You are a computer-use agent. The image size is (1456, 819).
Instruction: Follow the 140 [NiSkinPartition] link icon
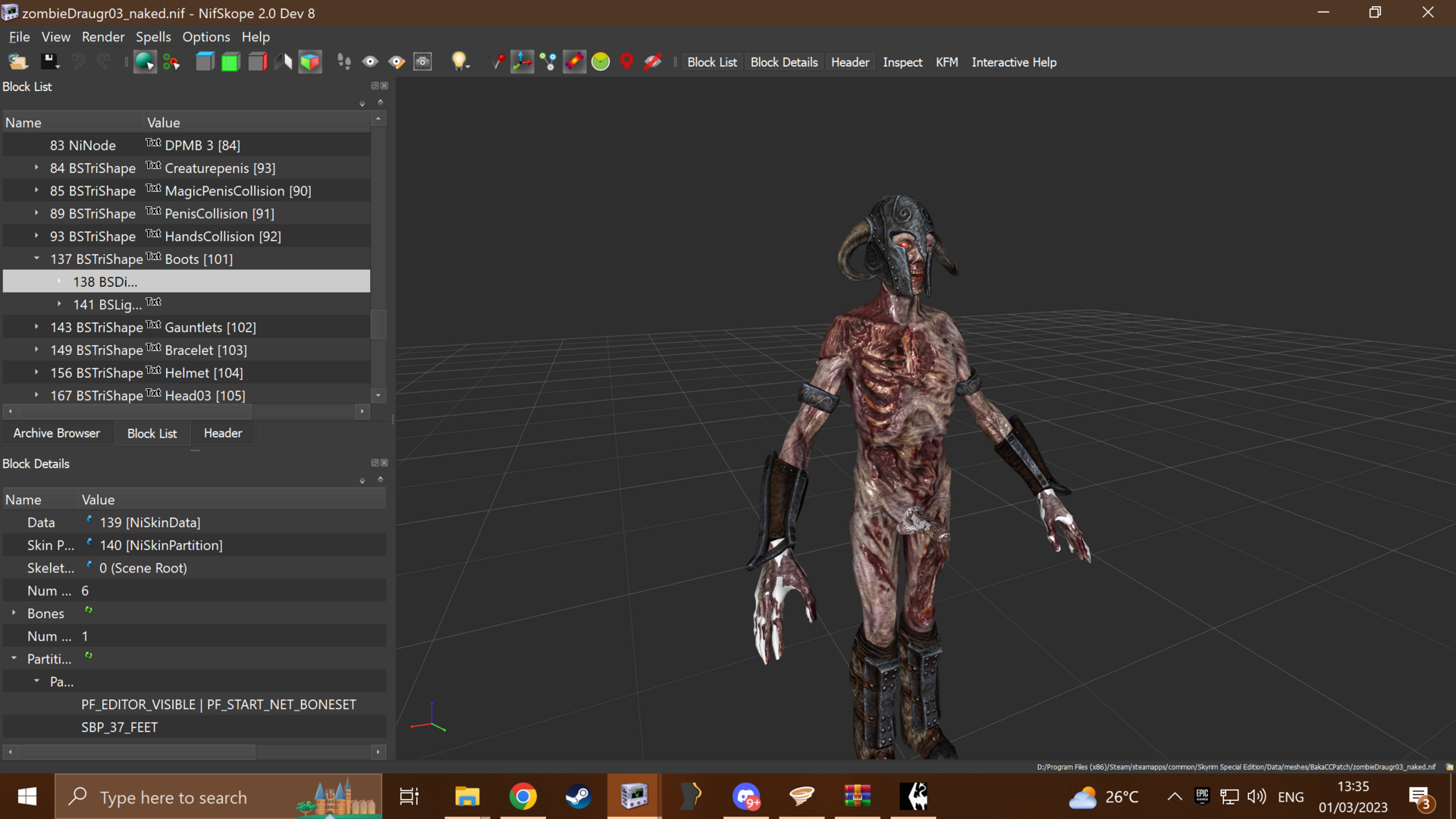coord(89,543)
